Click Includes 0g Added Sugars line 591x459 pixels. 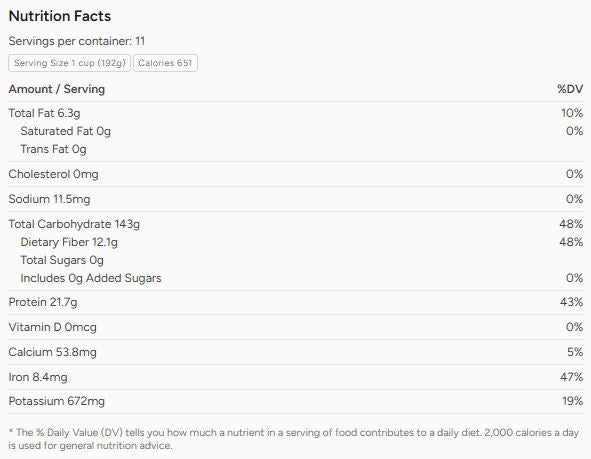click(91, 278)
